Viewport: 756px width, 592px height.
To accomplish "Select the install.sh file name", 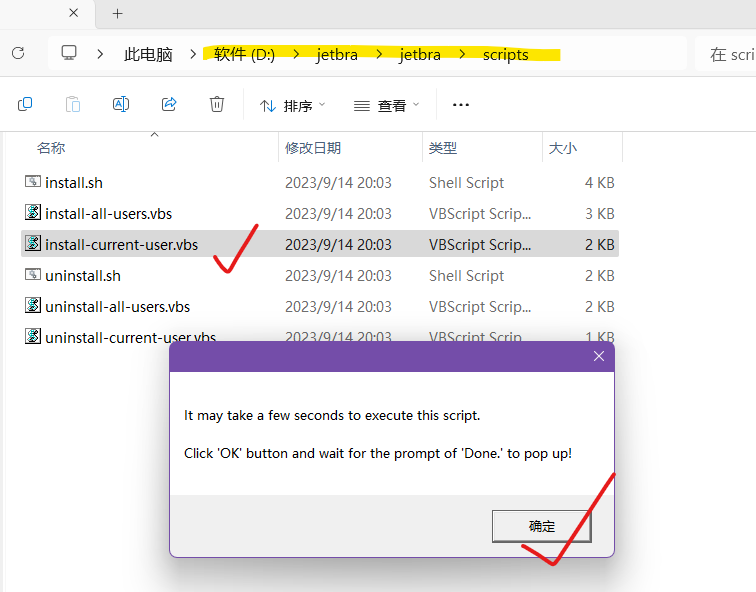I will [74, 183].
